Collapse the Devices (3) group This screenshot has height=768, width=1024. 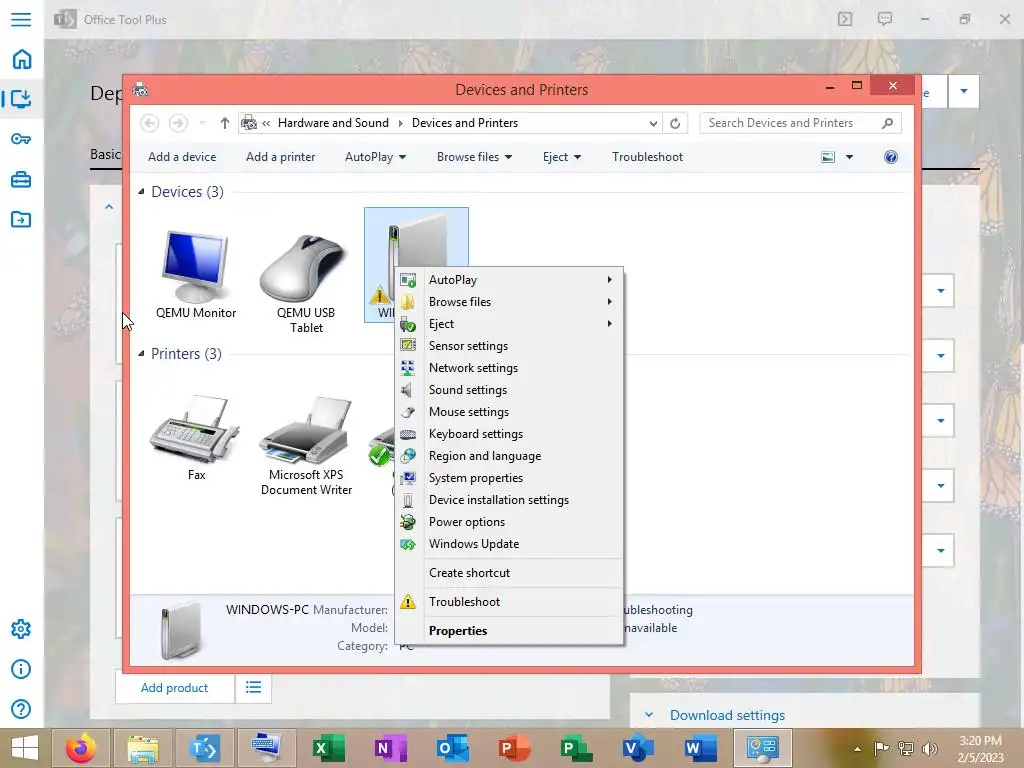tap(141, 191)
